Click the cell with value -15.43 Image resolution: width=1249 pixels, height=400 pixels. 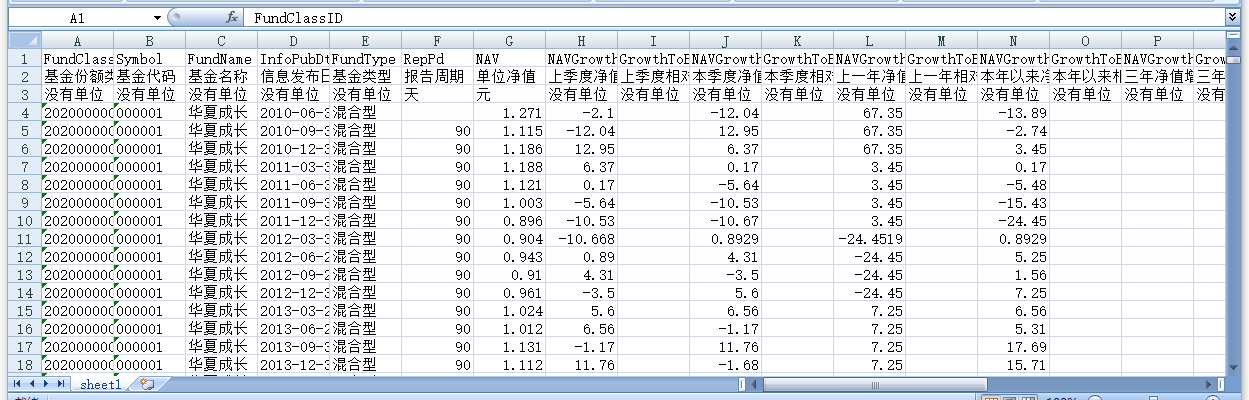[1014, 203]
